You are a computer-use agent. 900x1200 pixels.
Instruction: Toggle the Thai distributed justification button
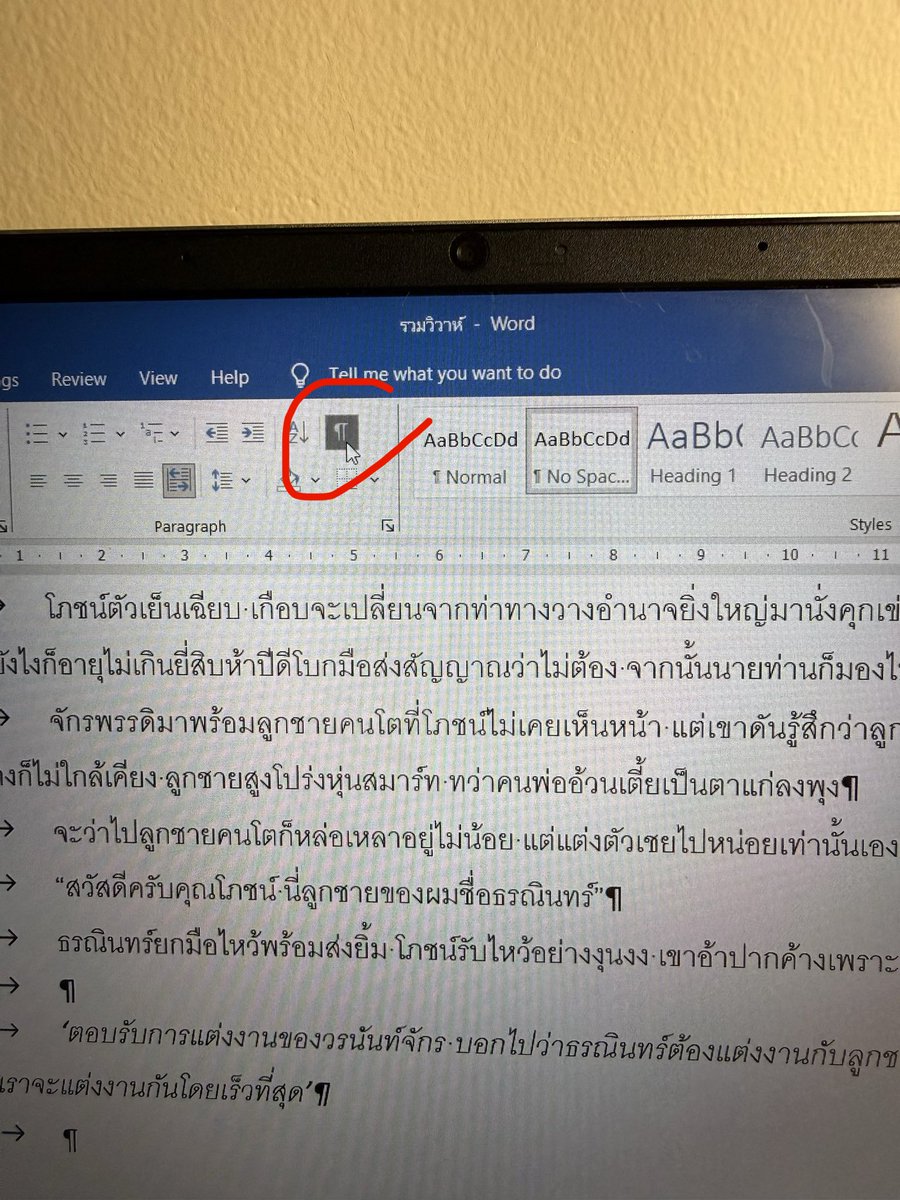(x=177, y=480)
